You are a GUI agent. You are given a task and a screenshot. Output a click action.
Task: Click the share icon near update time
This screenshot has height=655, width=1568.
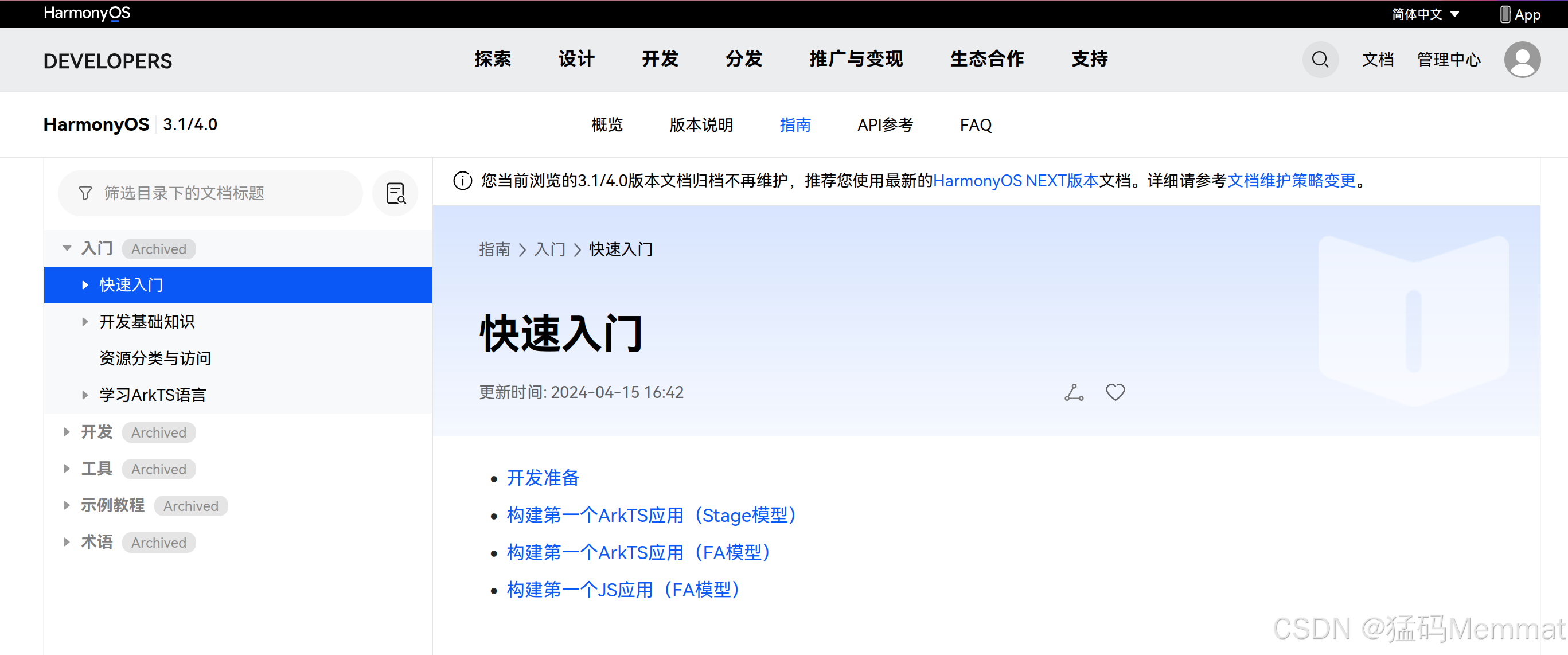tap(1074, 393)
